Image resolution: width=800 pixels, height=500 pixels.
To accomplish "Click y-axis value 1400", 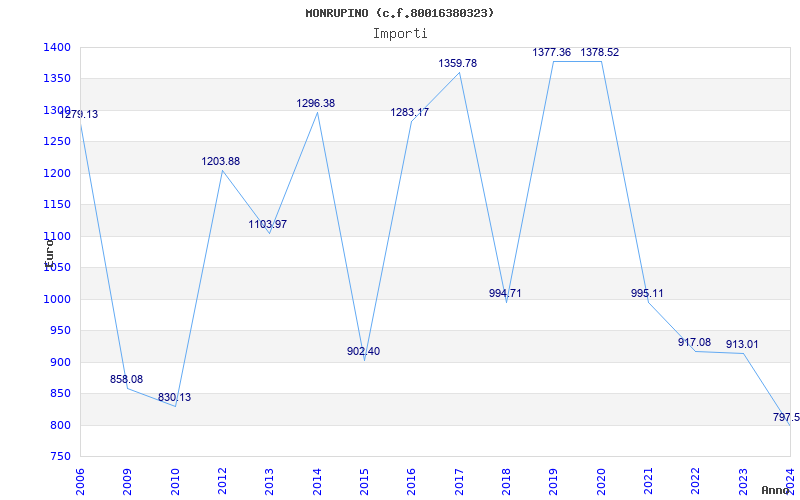I will 57,47.
